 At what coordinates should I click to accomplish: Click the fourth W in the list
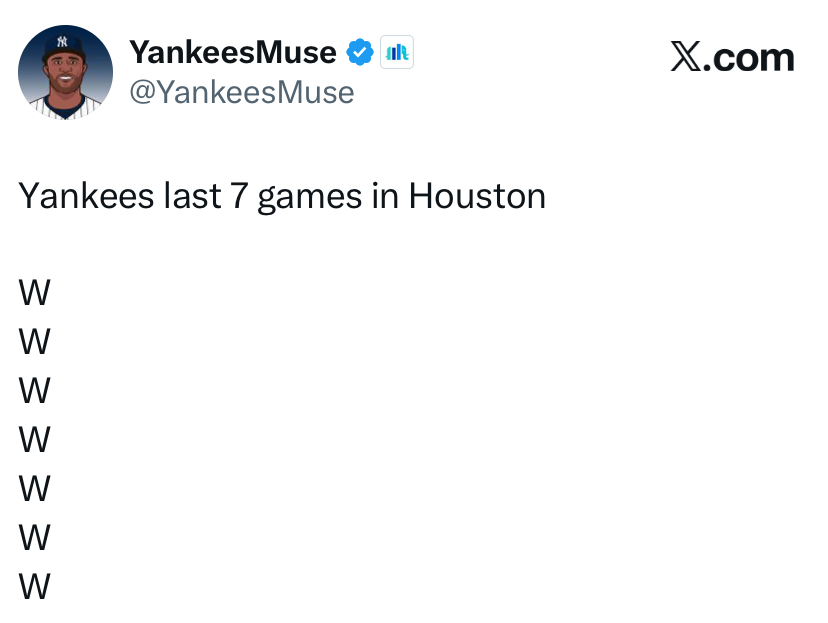point(34,440)
